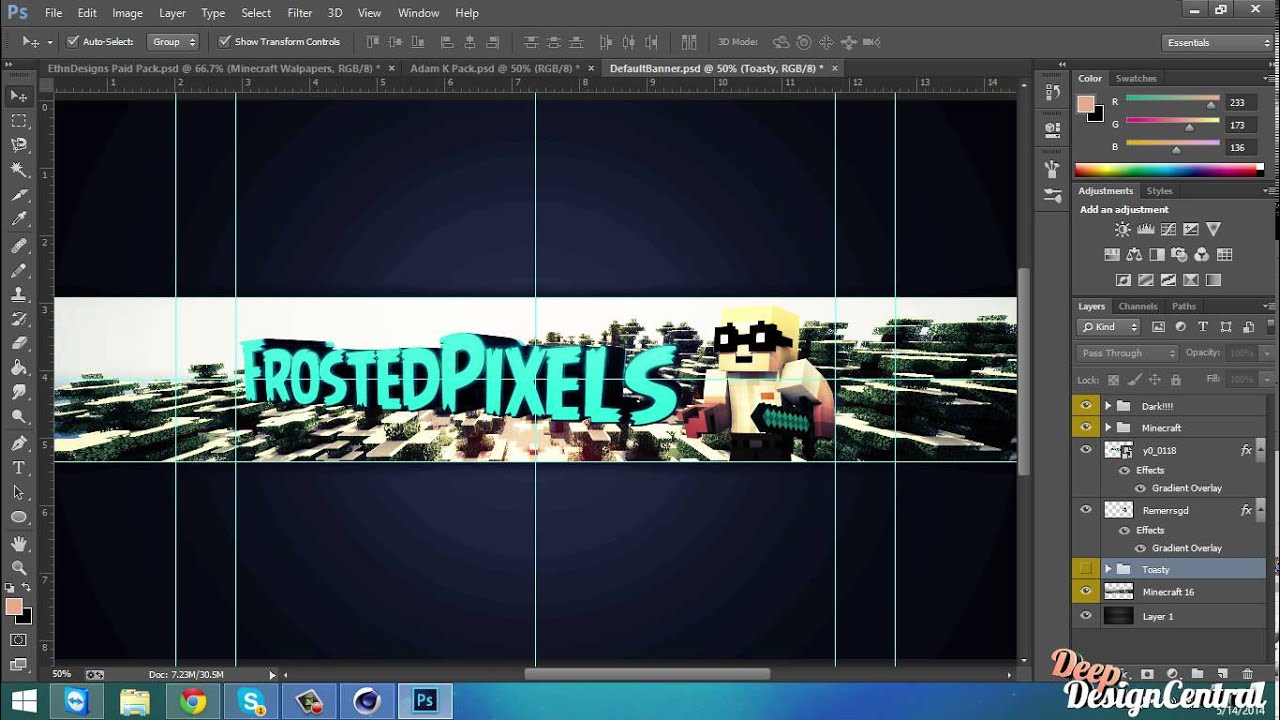Viewport: 1280px width, 720px height.
Task: Select the Brush tool
Action: tap(19, 271)
